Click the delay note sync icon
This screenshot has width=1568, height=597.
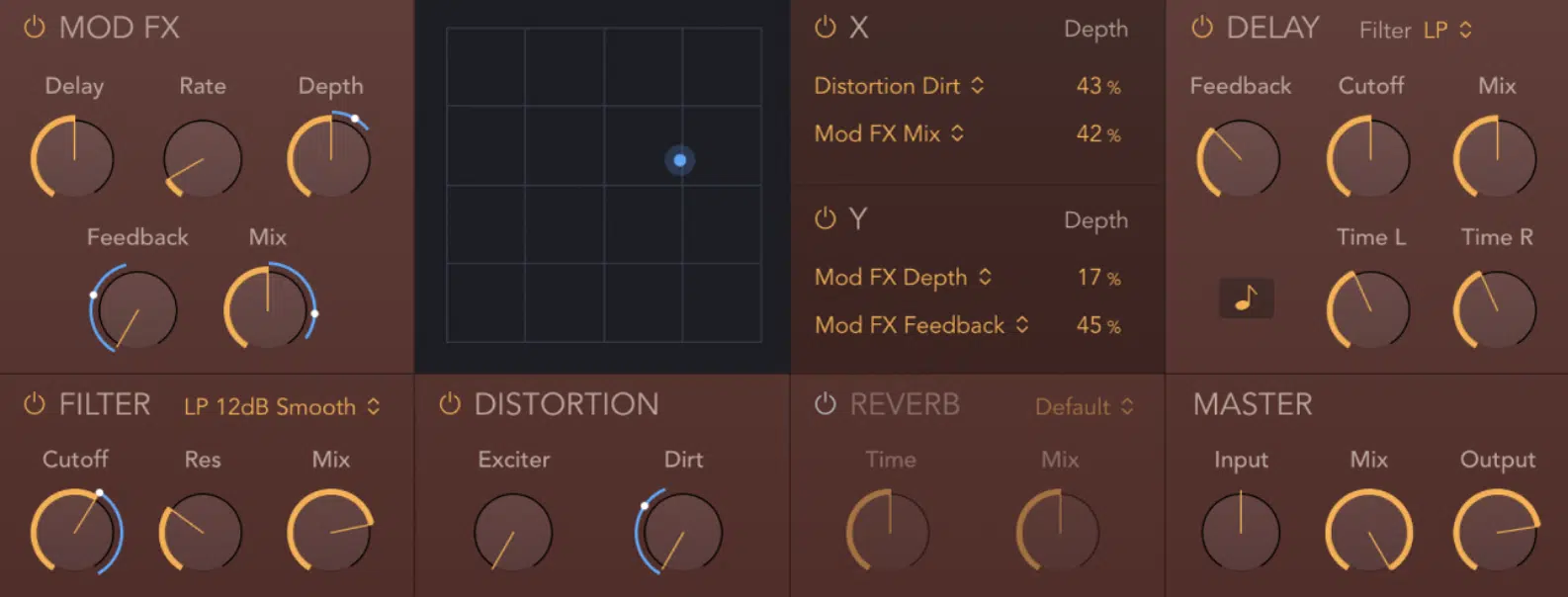point(1246,298)
